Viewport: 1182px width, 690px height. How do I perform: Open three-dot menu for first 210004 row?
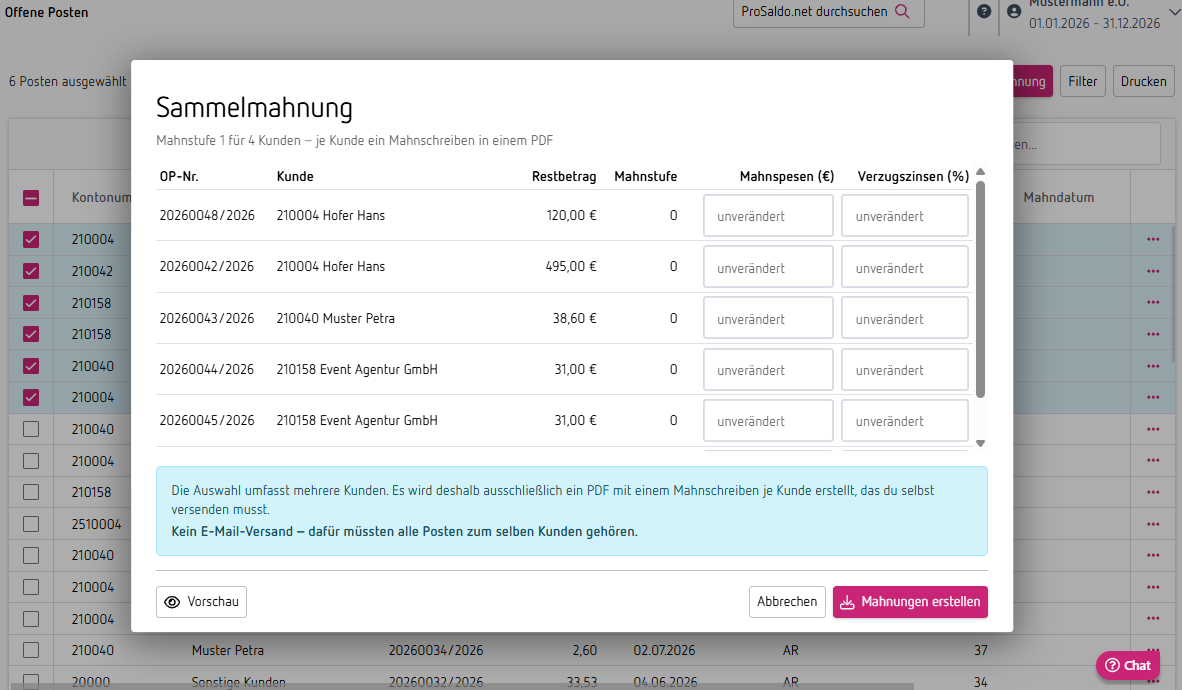pos(1153,239)
